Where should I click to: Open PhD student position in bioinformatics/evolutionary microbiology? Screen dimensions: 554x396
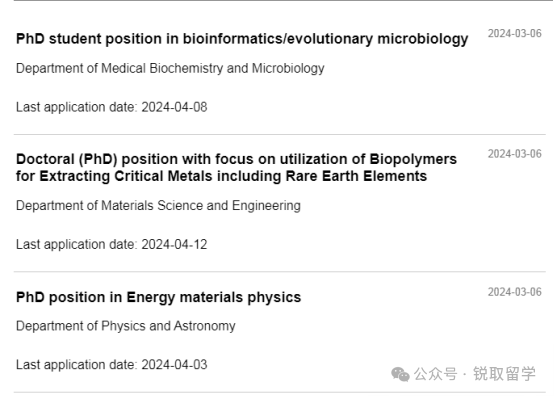click(242, 39)
